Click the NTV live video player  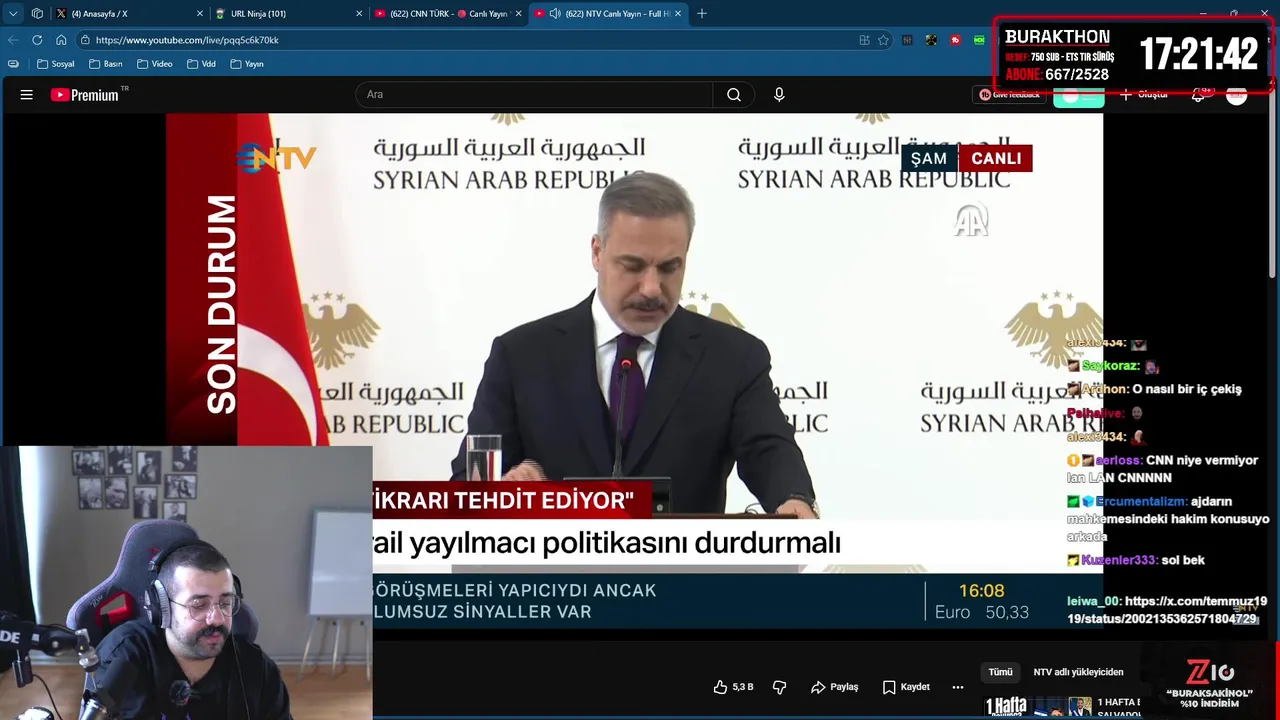point(634,370)
